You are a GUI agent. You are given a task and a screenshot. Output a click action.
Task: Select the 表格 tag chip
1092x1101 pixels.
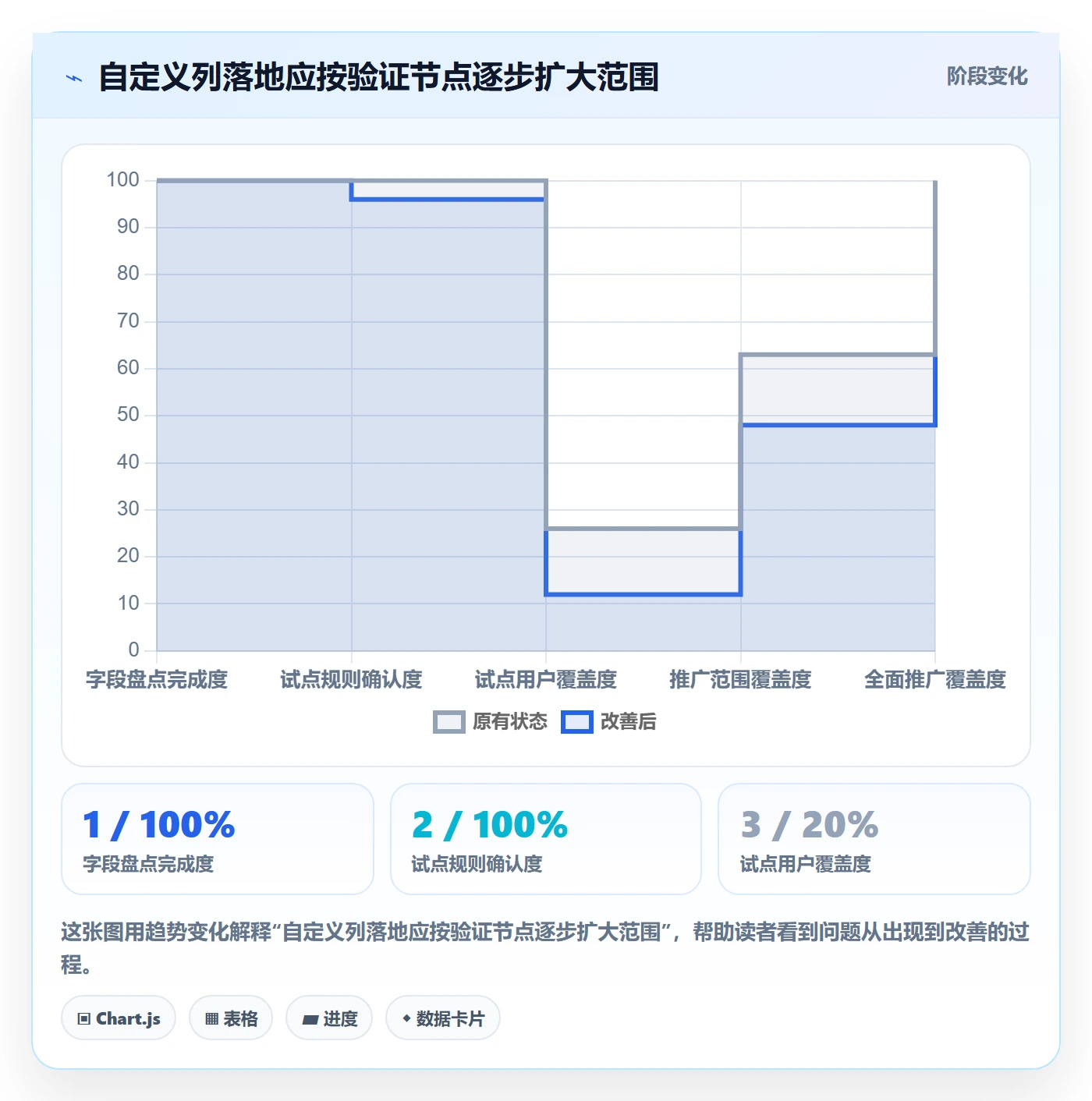coord(231,1018)
